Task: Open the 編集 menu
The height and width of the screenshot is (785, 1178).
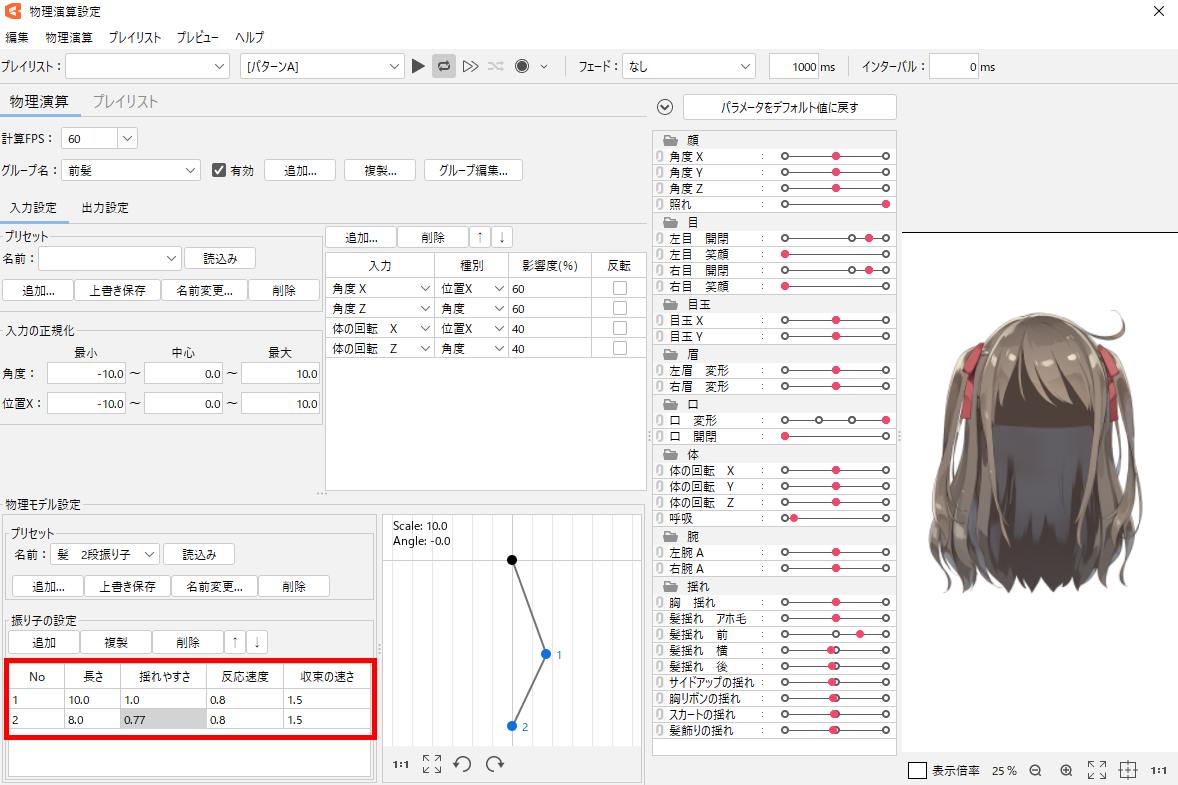Action: point(17,37)
